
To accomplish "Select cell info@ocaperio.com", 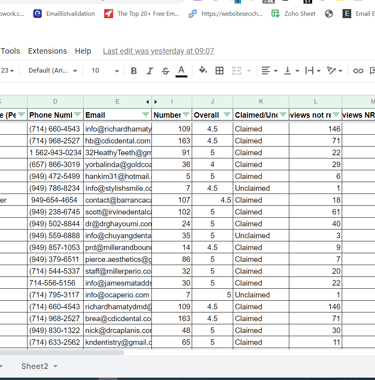I will tap(117, 295).
